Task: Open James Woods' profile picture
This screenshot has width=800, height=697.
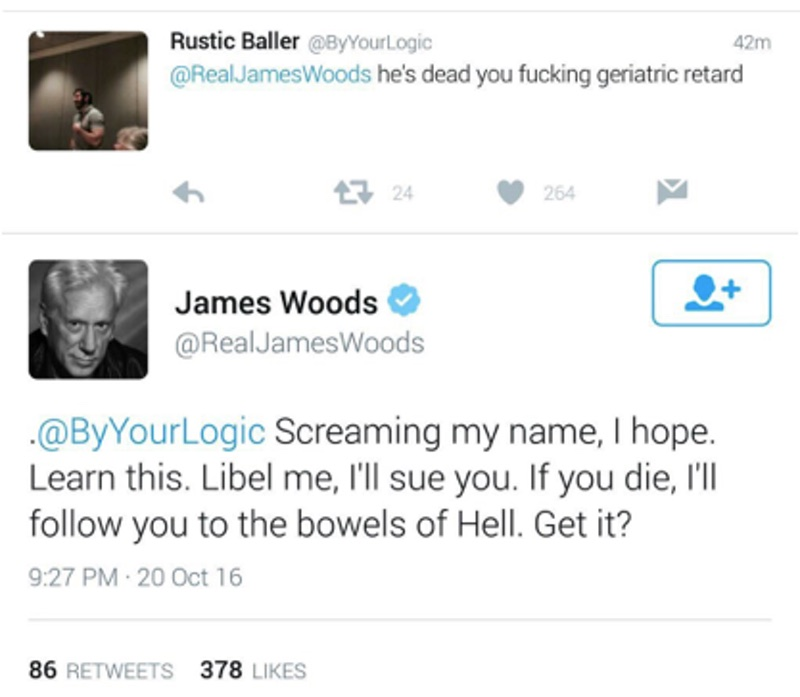Action: pyautogui.click(x=88, y=319)
